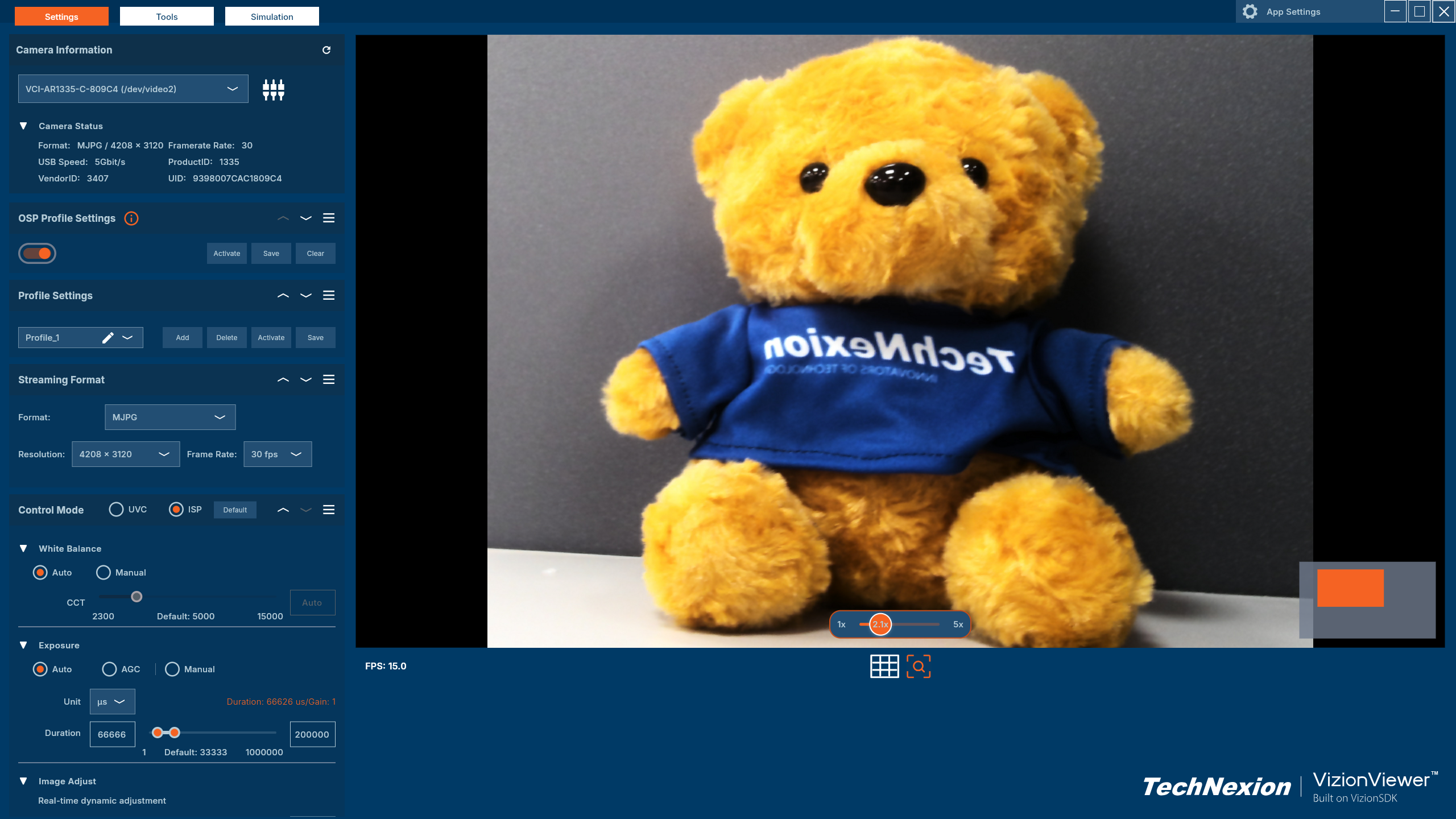
Task: Choose AGC exposure mode
Action: (x=109, y=669)
